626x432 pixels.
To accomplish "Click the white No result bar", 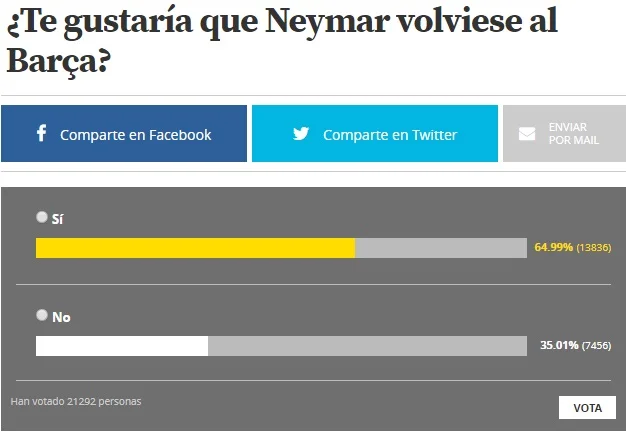I will coord(122,346).
